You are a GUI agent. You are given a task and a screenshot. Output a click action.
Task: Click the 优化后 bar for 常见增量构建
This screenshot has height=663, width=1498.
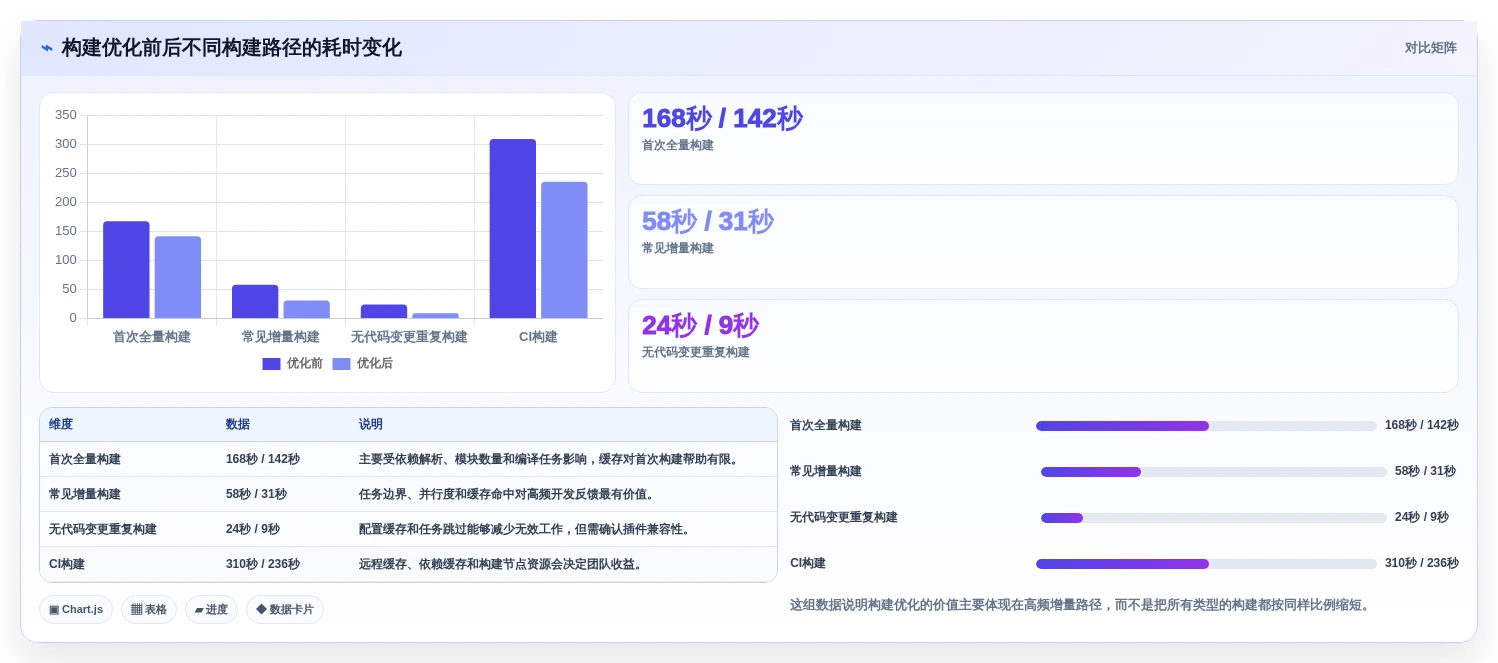click(306, 309)
